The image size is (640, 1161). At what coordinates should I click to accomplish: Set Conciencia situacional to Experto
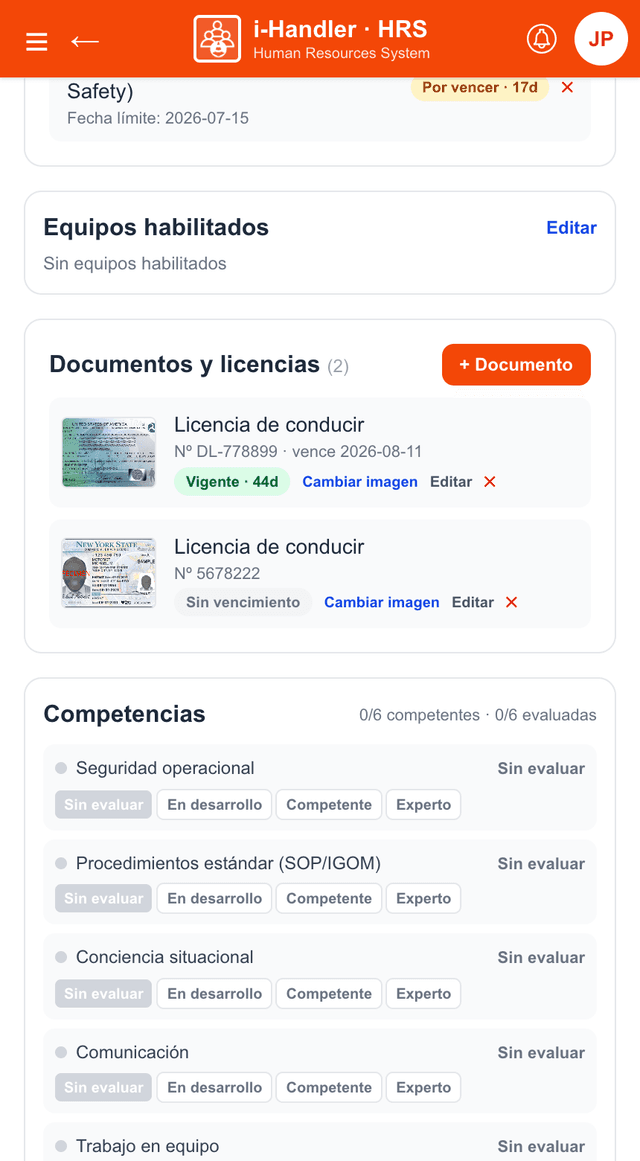point(424,994)
